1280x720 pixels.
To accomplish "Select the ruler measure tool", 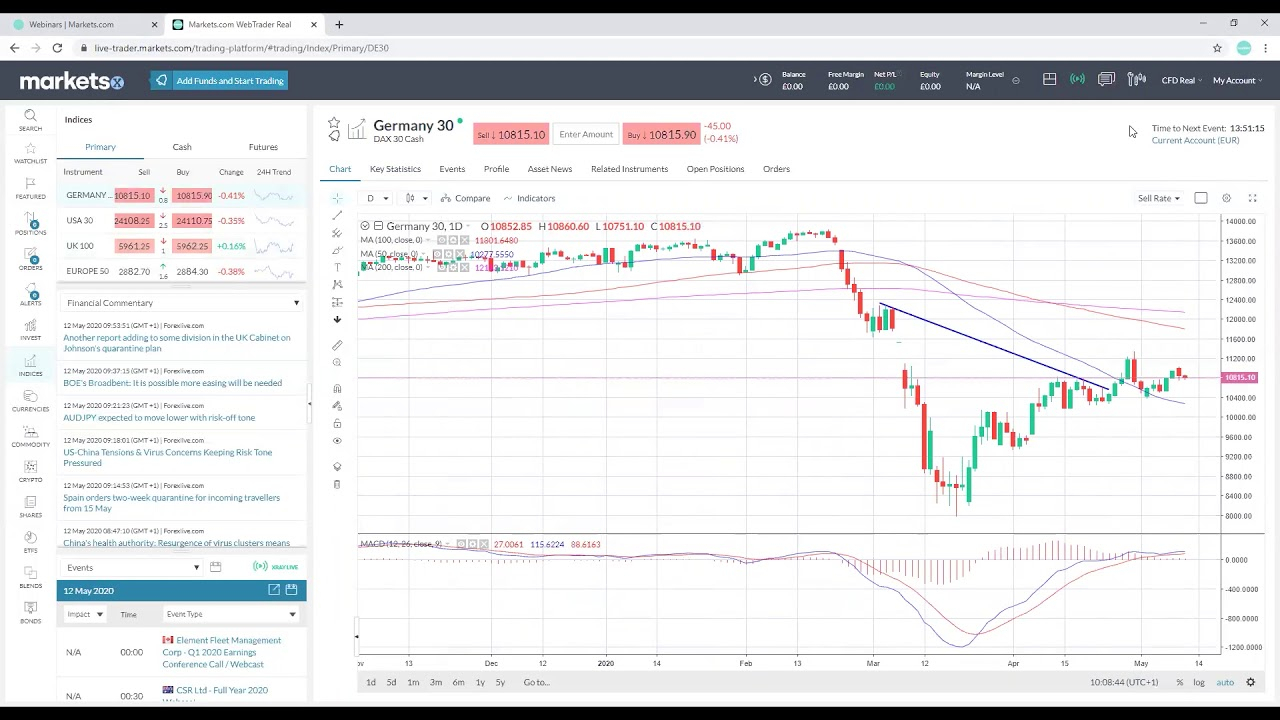I will [337, 345].
